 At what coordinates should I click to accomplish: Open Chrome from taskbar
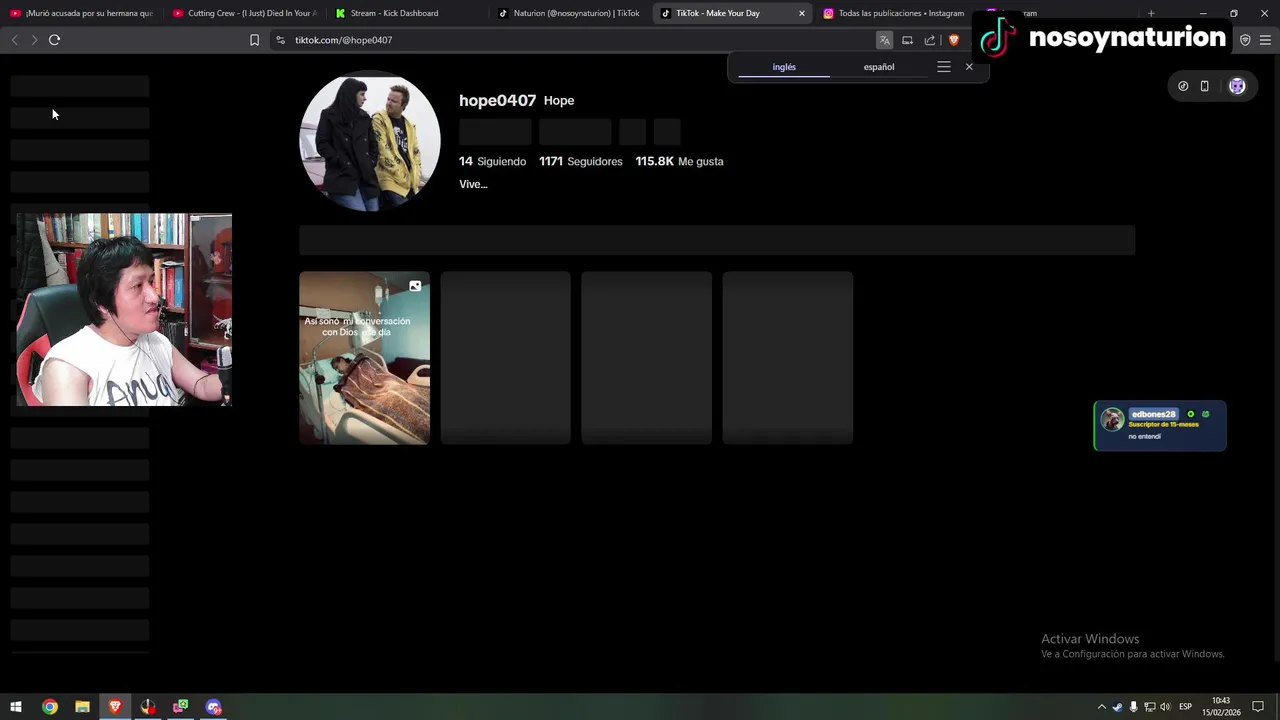(49, 707)
